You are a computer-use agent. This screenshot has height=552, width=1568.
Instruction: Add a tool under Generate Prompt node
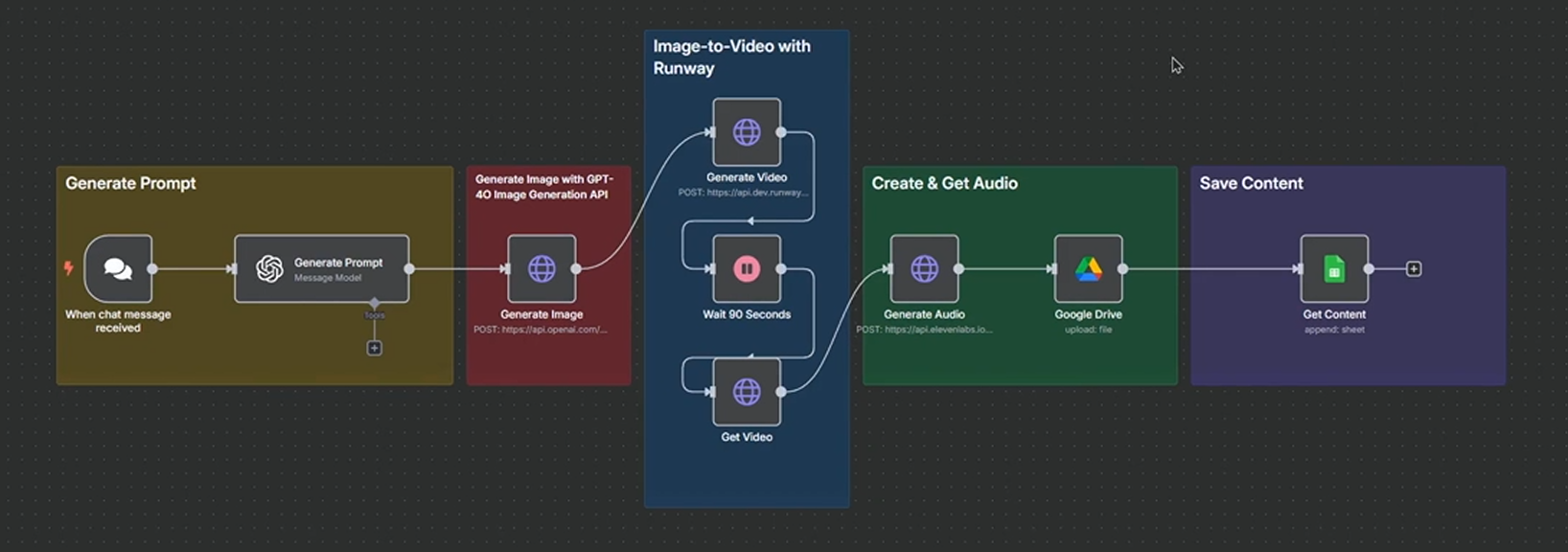(x=375, y=348)
